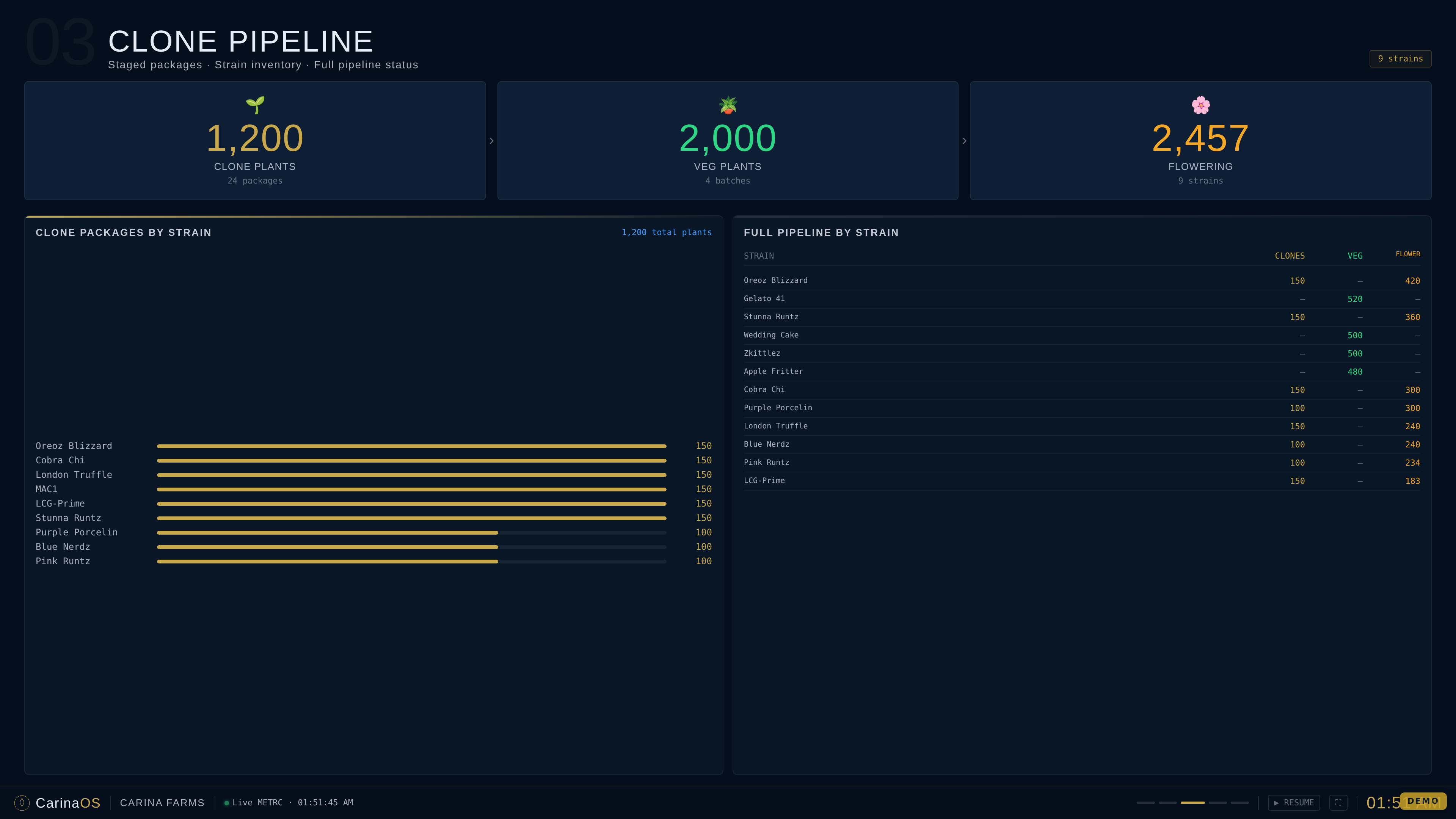
Task: Click the fullscreen icon in the footer
Action: [1338, 803]
